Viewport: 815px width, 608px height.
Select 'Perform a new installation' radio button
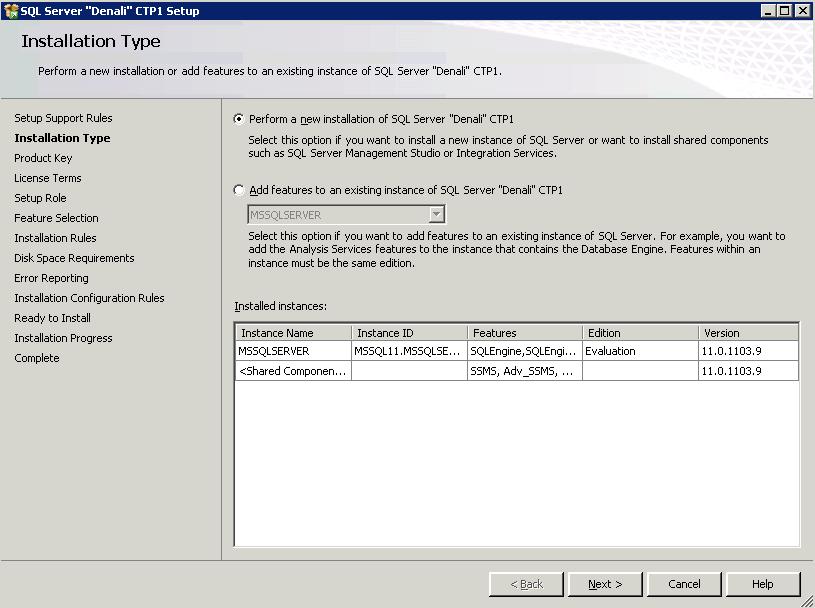(239, 119)
